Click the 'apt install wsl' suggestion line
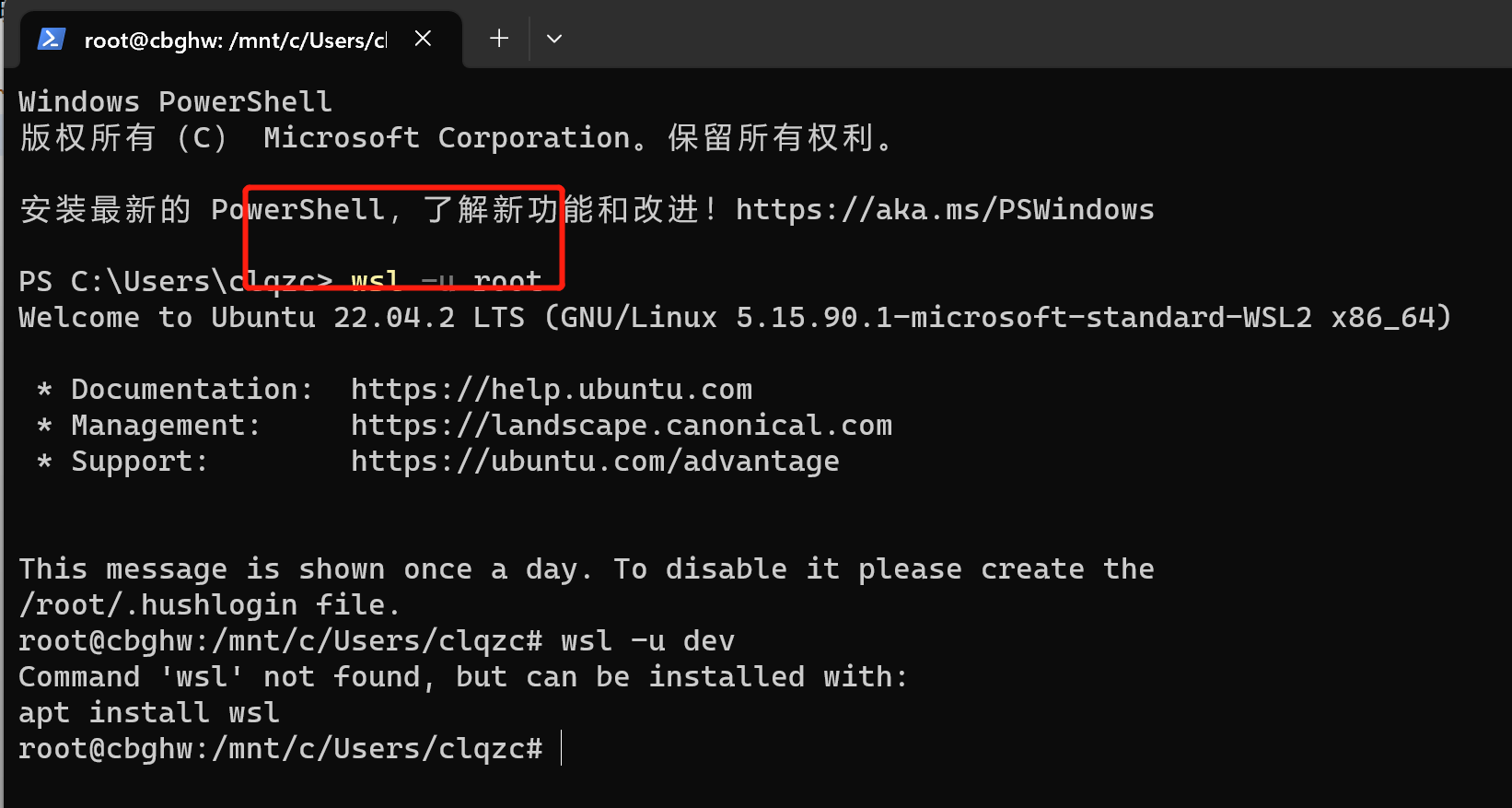This screenshot has height=808, width=1512. coord(149,713)
